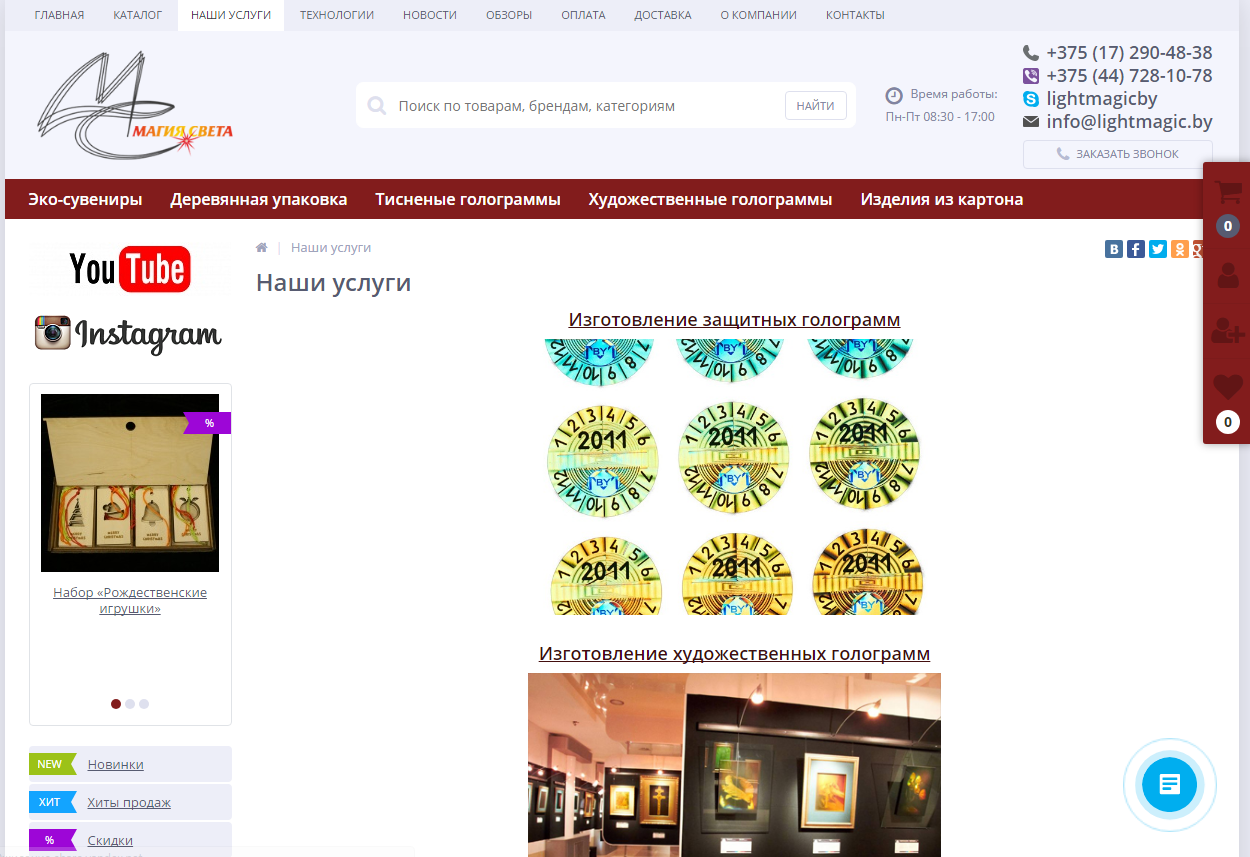
Task: Click the info@lightmagic.by email address
Action: coord(1130,122)
